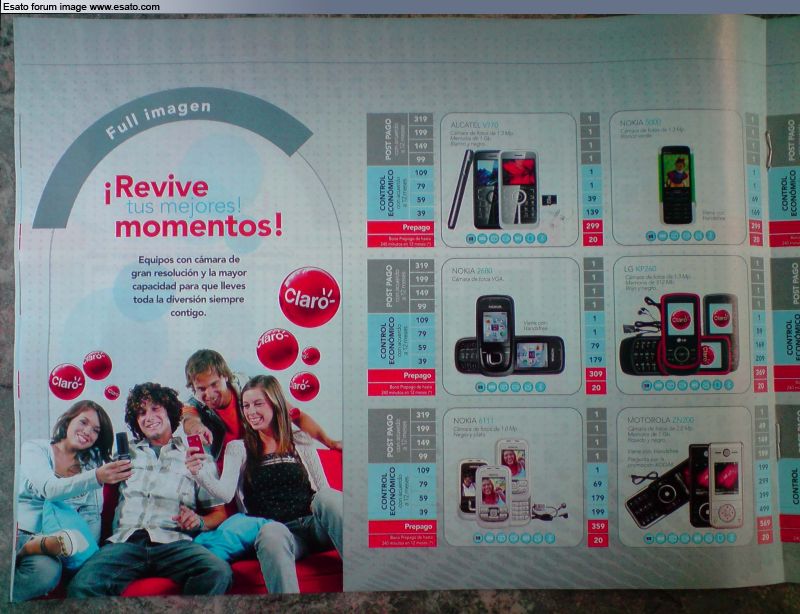Click the "Viene con handsfree" note beside Nokia 2680
This screenshot has width=800, height=614.
[535, 326]
